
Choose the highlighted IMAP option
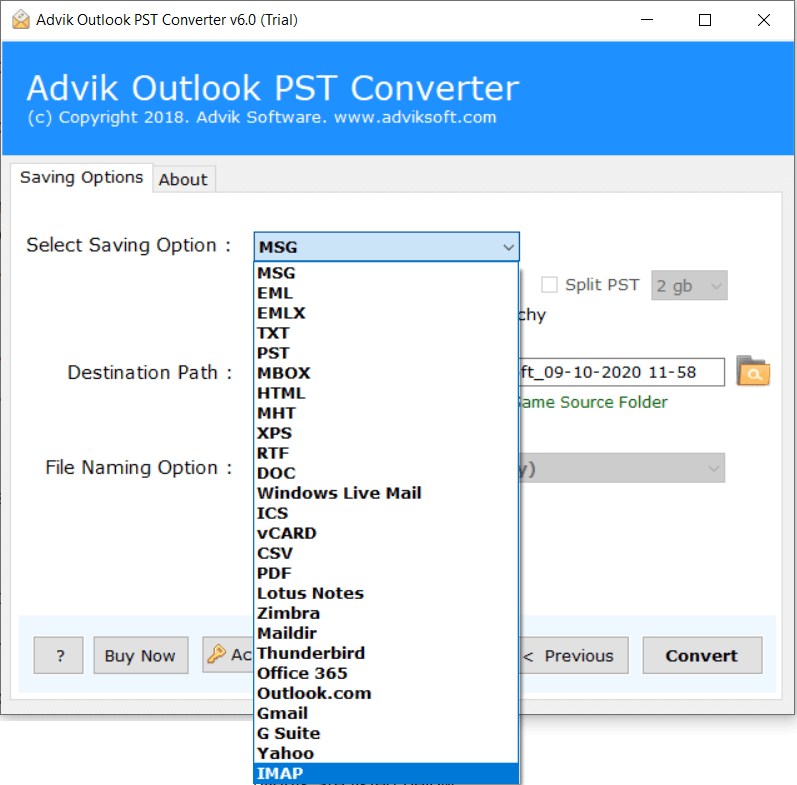[386, 773]
